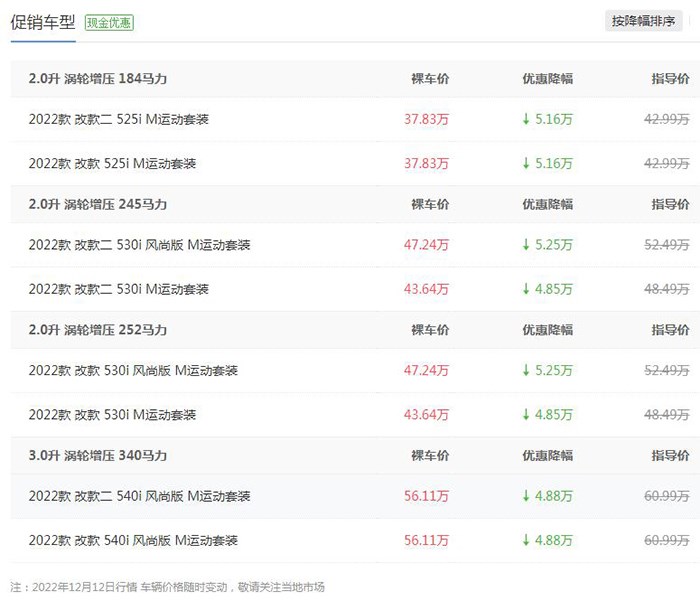The height and width of the screenshot is (601, 700).
Task: Click 优惠降幅 column header in 245马力 group
Action: click(548, 204)
